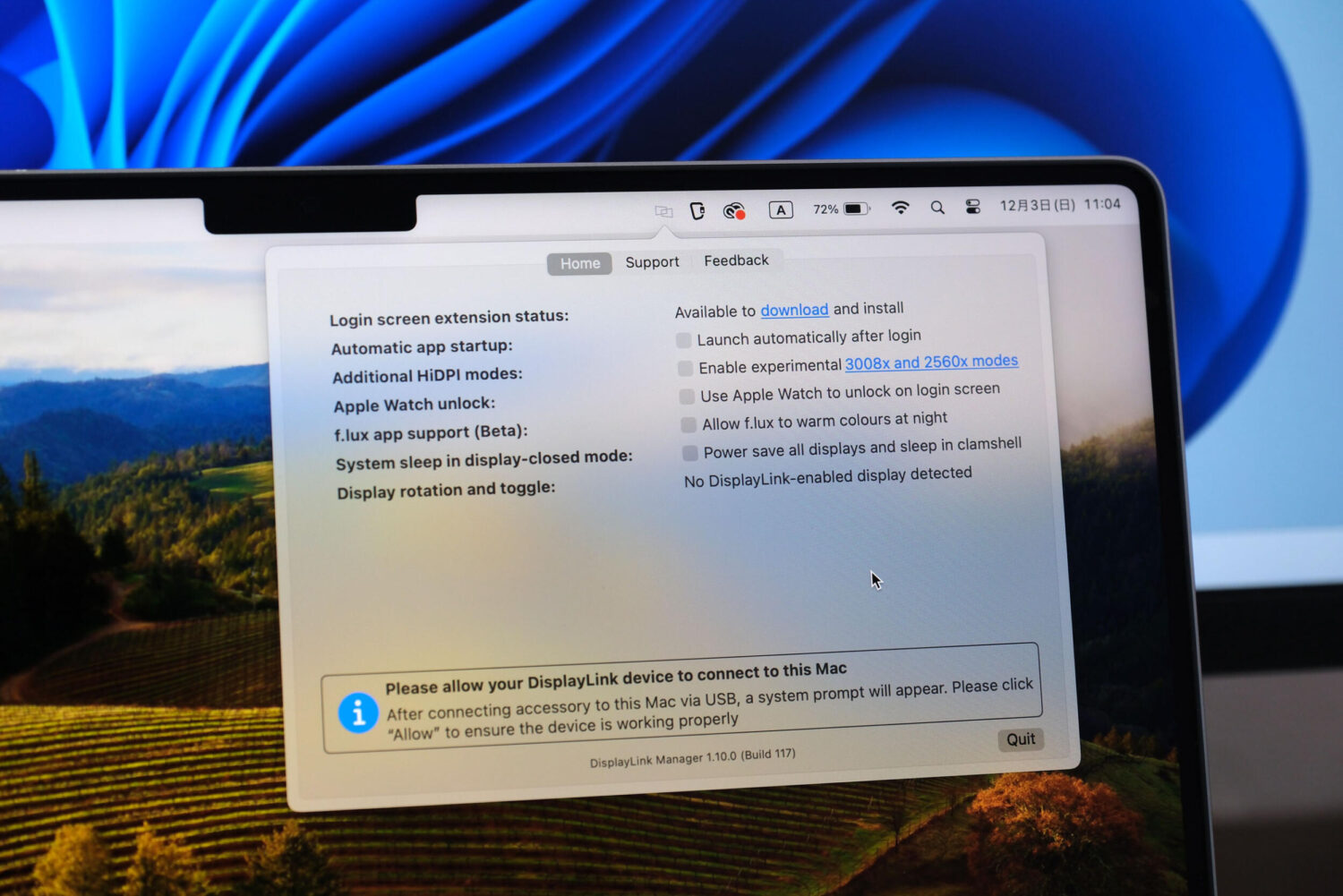Open the Creative Cloud menu bar icon
The width and height of the screenshot is (1343, 896).
[734, 211]
